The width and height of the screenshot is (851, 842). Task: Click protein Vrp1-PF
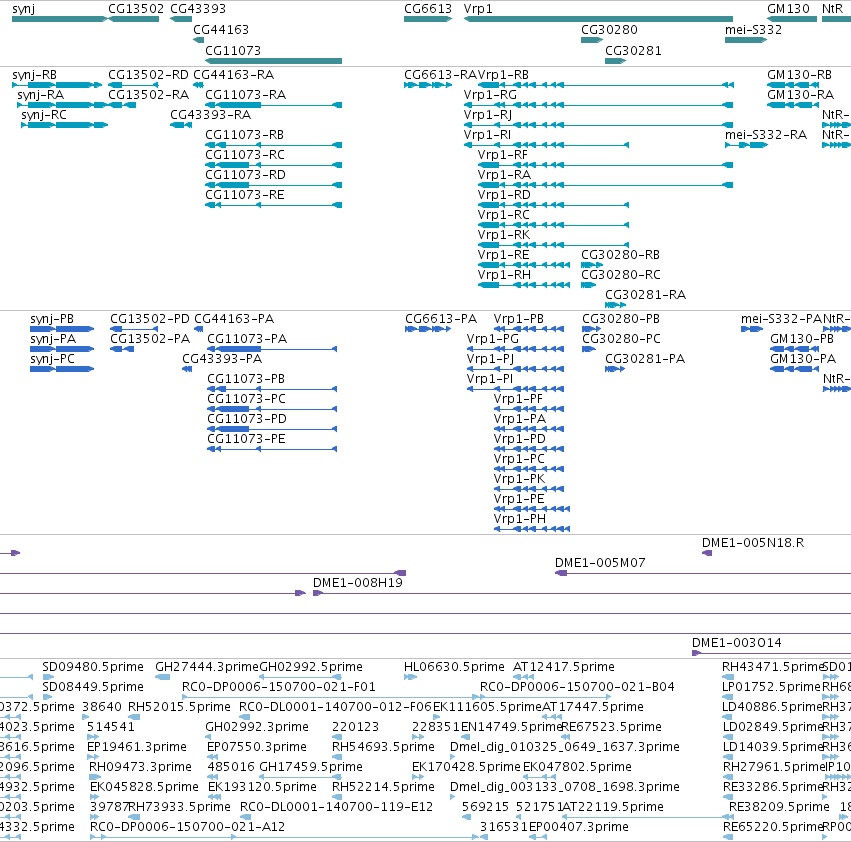pos(518,399)
